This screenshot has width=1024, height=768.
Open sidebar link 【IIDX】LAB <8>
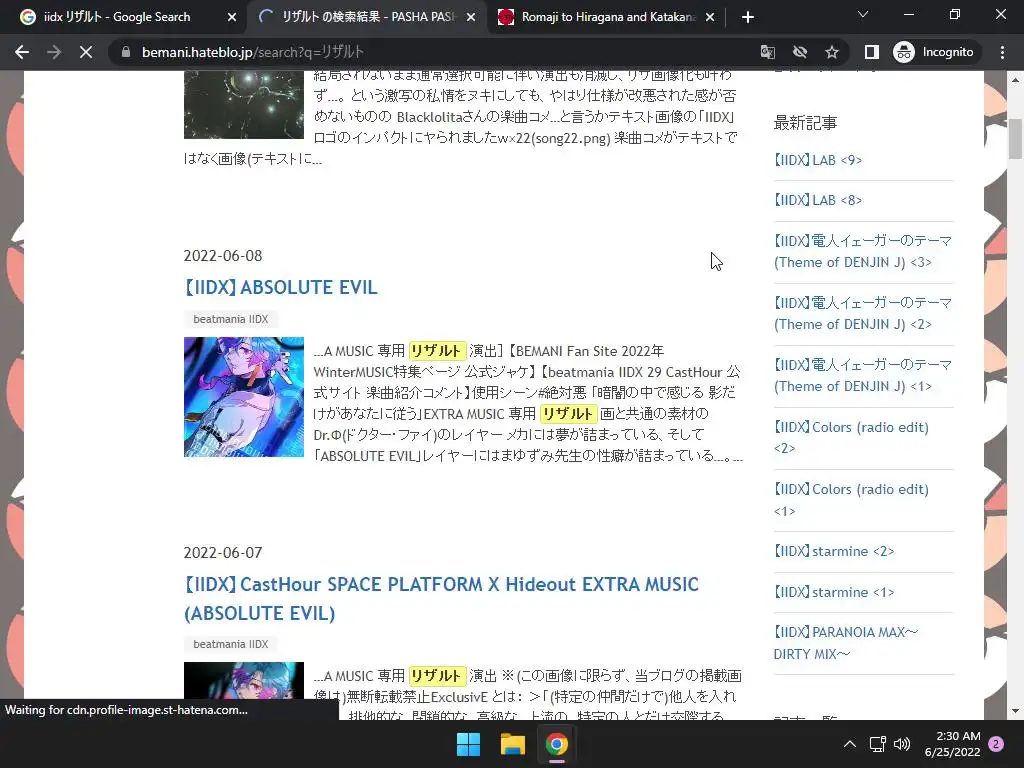click(818, 200)
